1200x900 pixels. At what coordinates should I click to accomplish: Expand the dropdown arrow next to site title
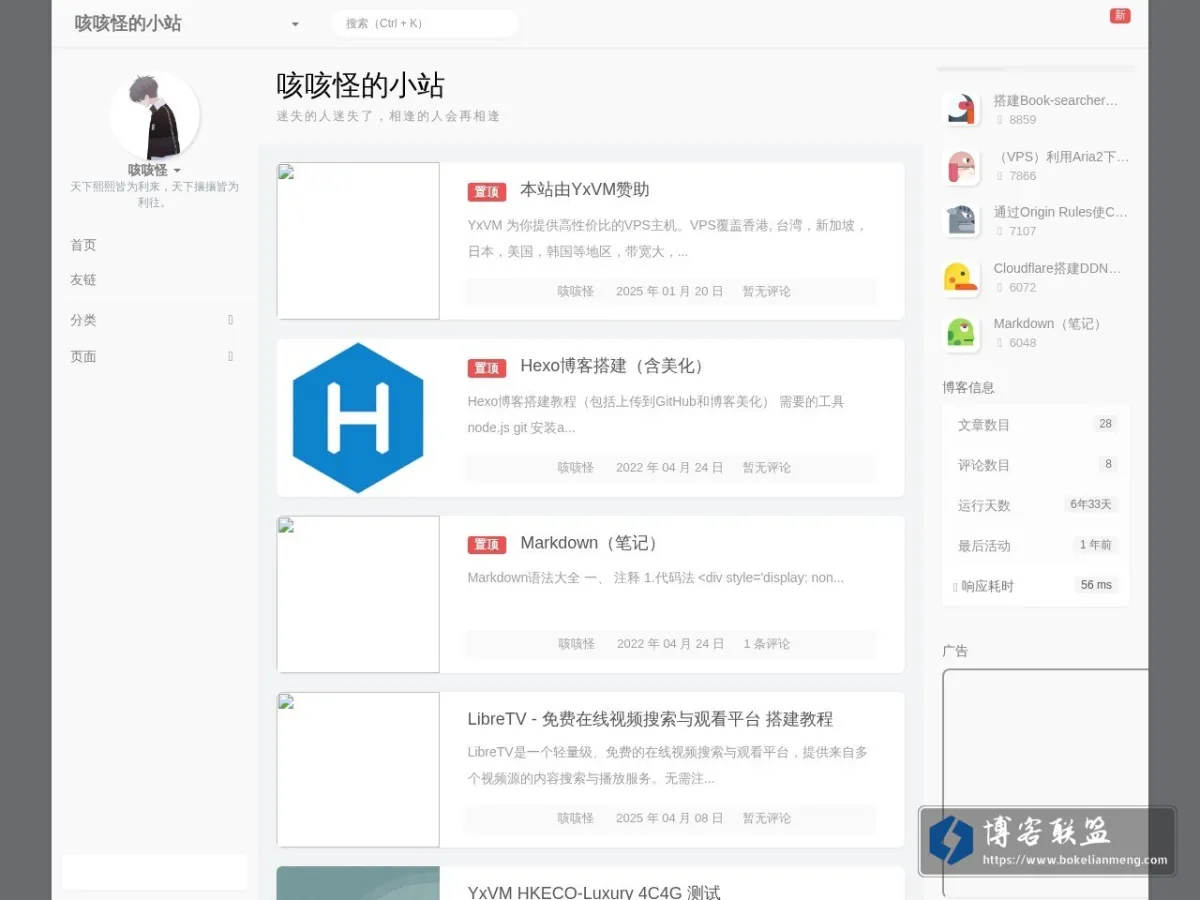pyautogui.click(x=295, y=24)
